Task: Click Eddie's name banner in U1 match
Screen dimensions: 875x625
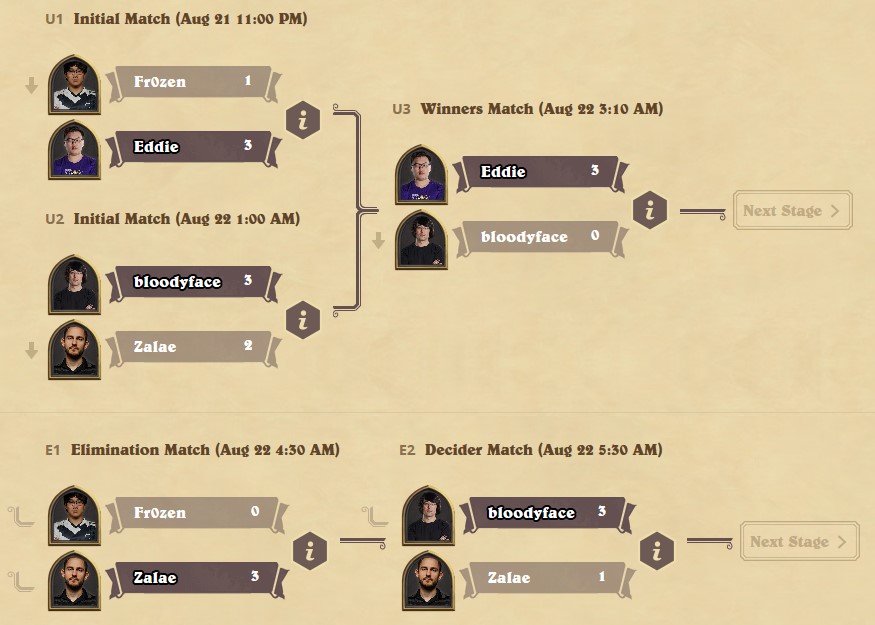Action: click(x=193, y=147)
